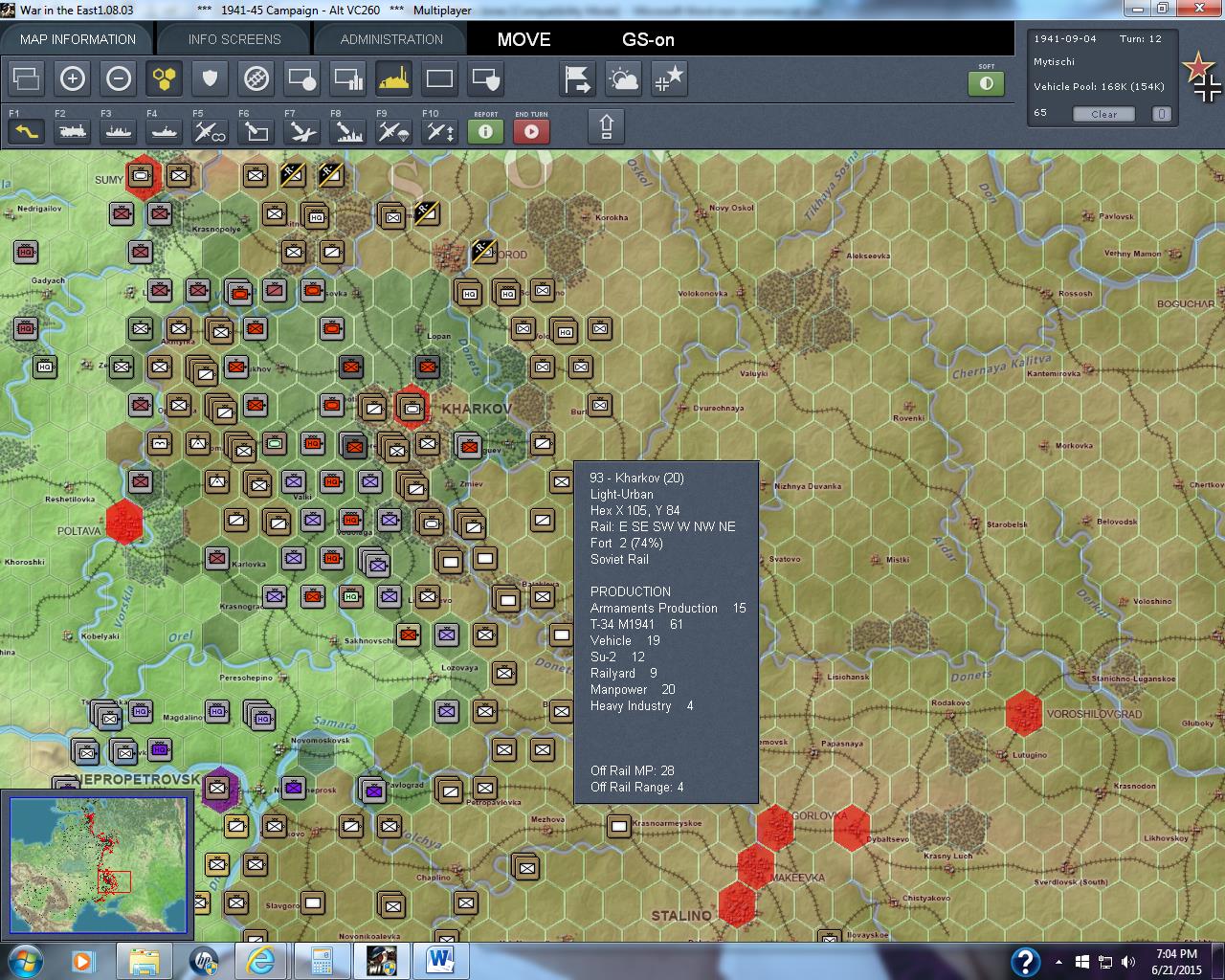Open Windows Media Player from taskbar

84,961
